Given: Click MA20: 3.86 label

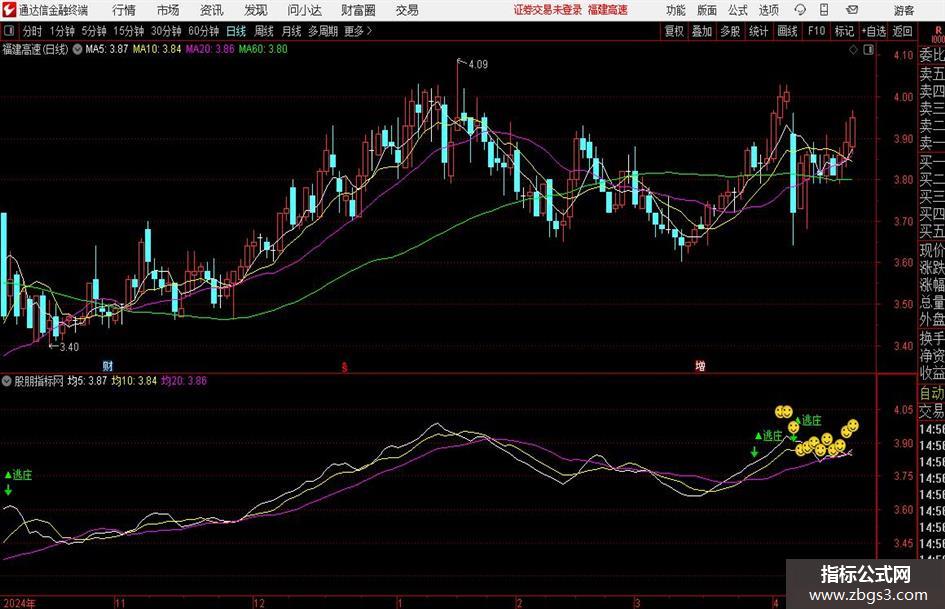Looking at the screenshot, I should click(x=210, y=49).
